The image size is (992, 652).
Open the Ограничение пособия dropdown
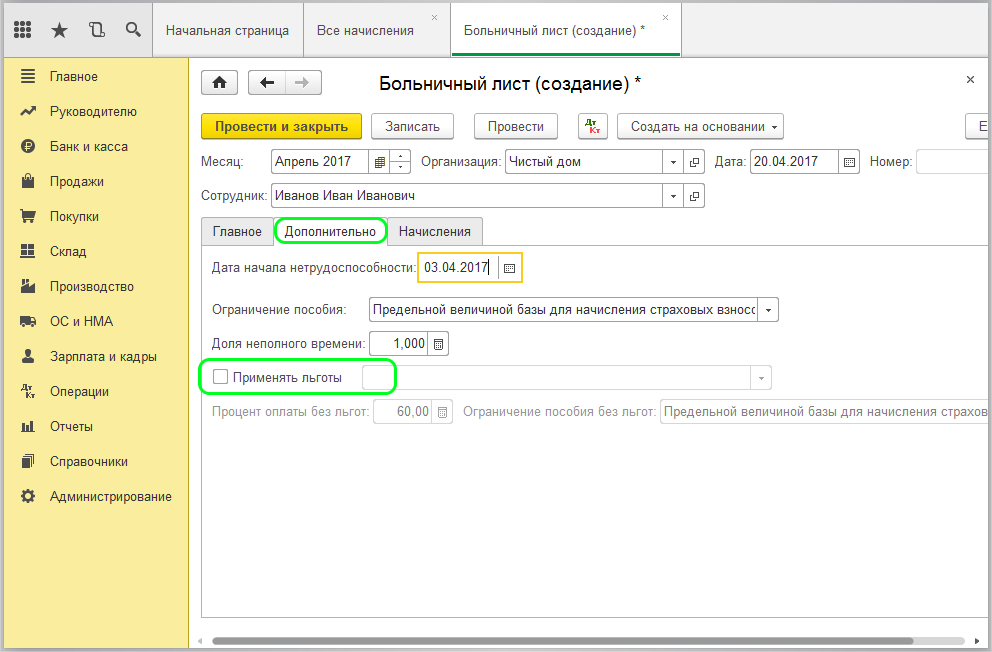pos(768,310)
